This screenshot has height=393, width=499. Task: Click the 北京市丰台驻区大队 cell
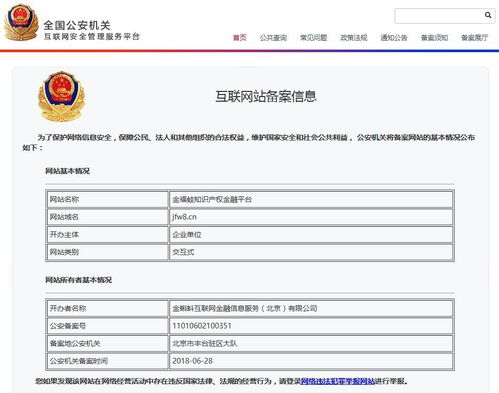pyautogui.click(x=311, y=343)
